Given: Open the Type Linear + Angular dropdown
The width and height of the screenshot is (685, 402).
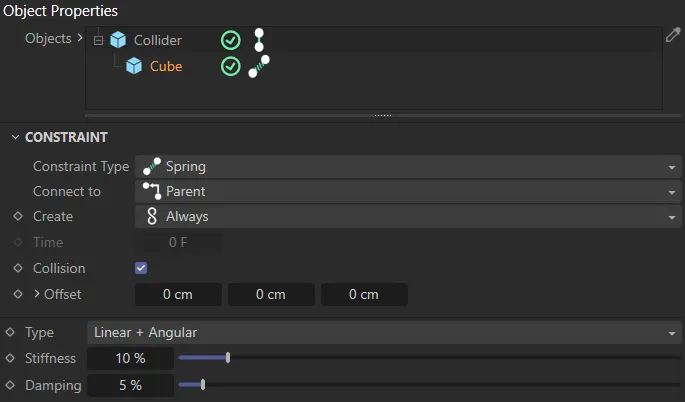Looking at the screenshot, I should (383, 332).
